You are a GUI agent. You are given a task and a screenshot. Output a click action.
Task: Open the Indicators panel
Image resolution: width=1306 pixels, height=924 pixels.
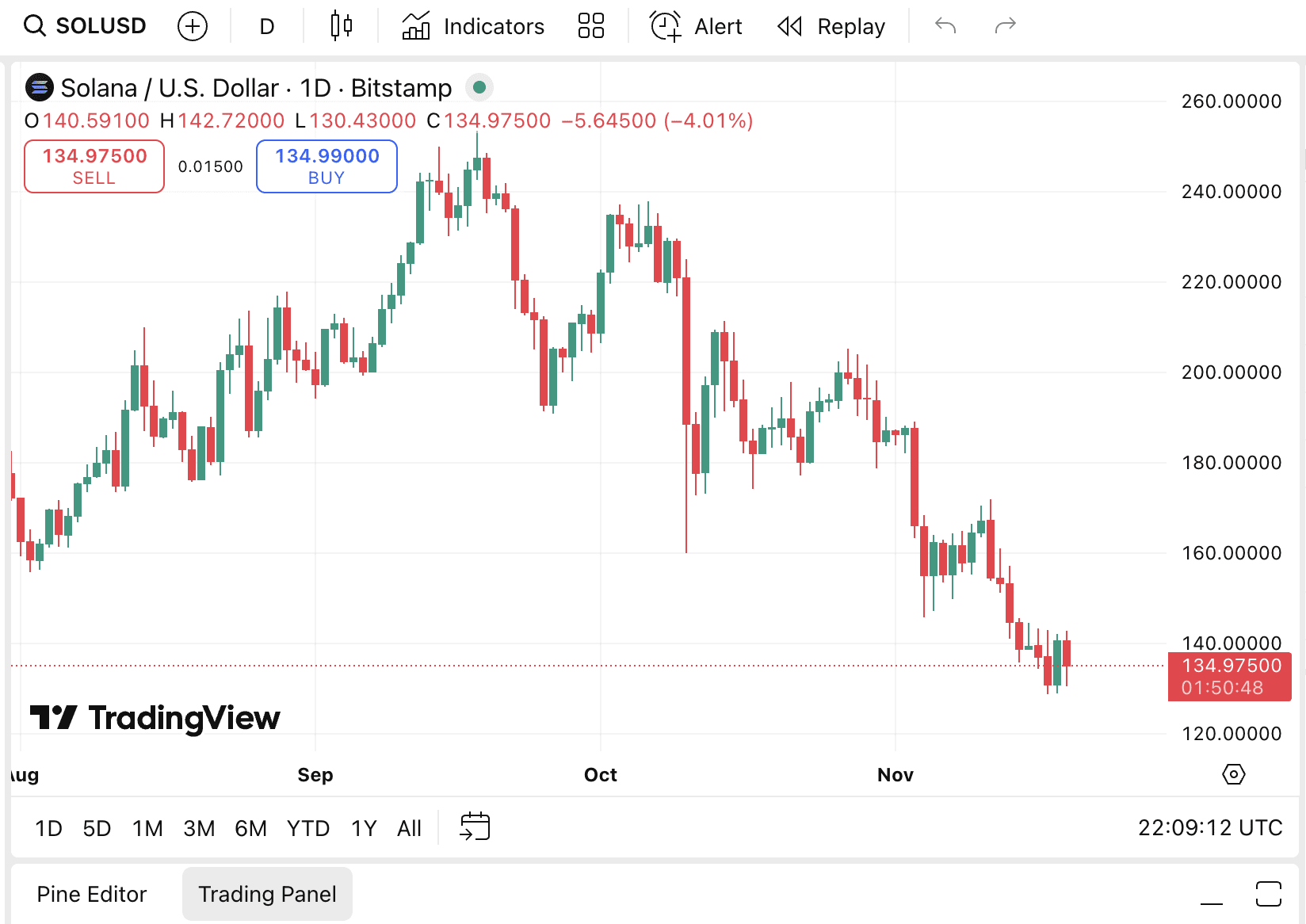[x=473, y=26]
